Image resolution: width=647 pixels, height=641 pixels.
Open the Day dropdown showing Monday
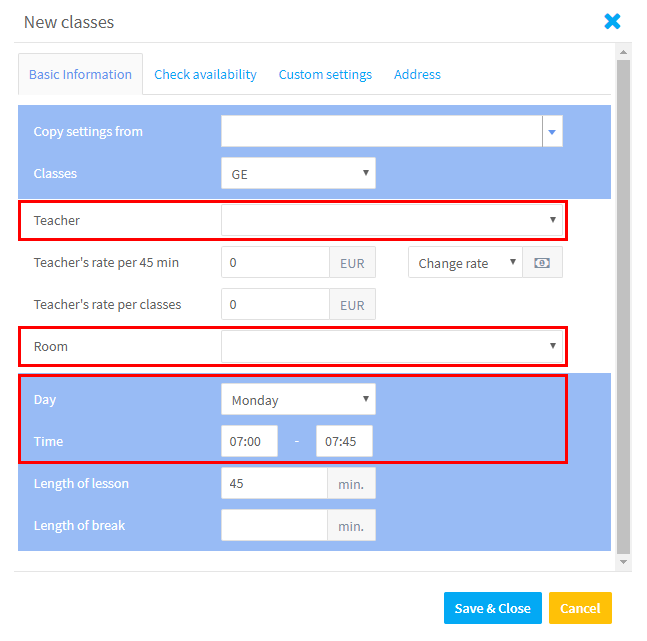click(298, 400)
